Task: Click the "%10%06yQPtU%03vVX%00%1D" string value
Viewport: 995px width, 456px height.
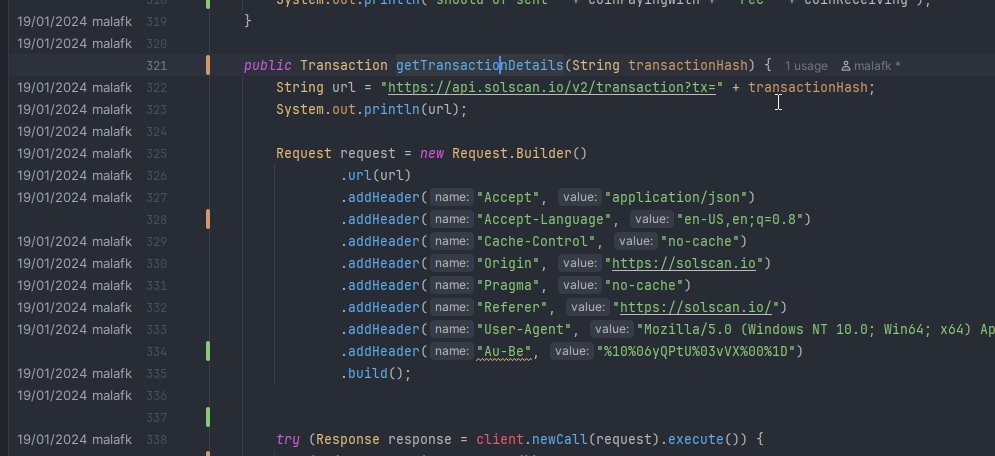Action: tap(695, 351)
